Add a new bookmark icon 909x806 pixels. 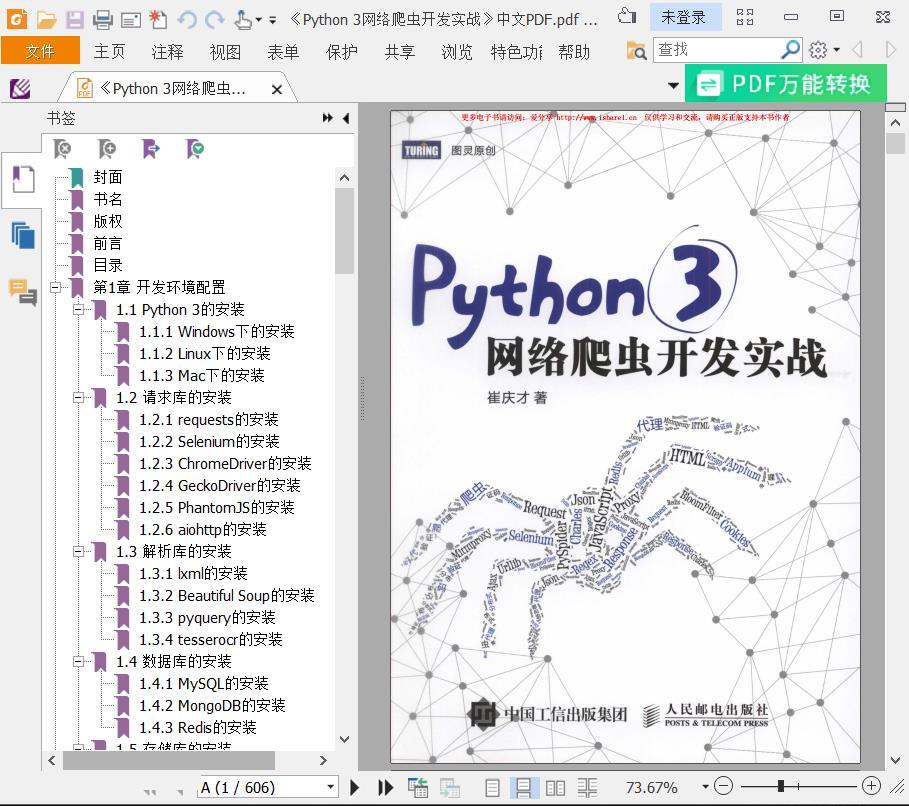[107, 149]
